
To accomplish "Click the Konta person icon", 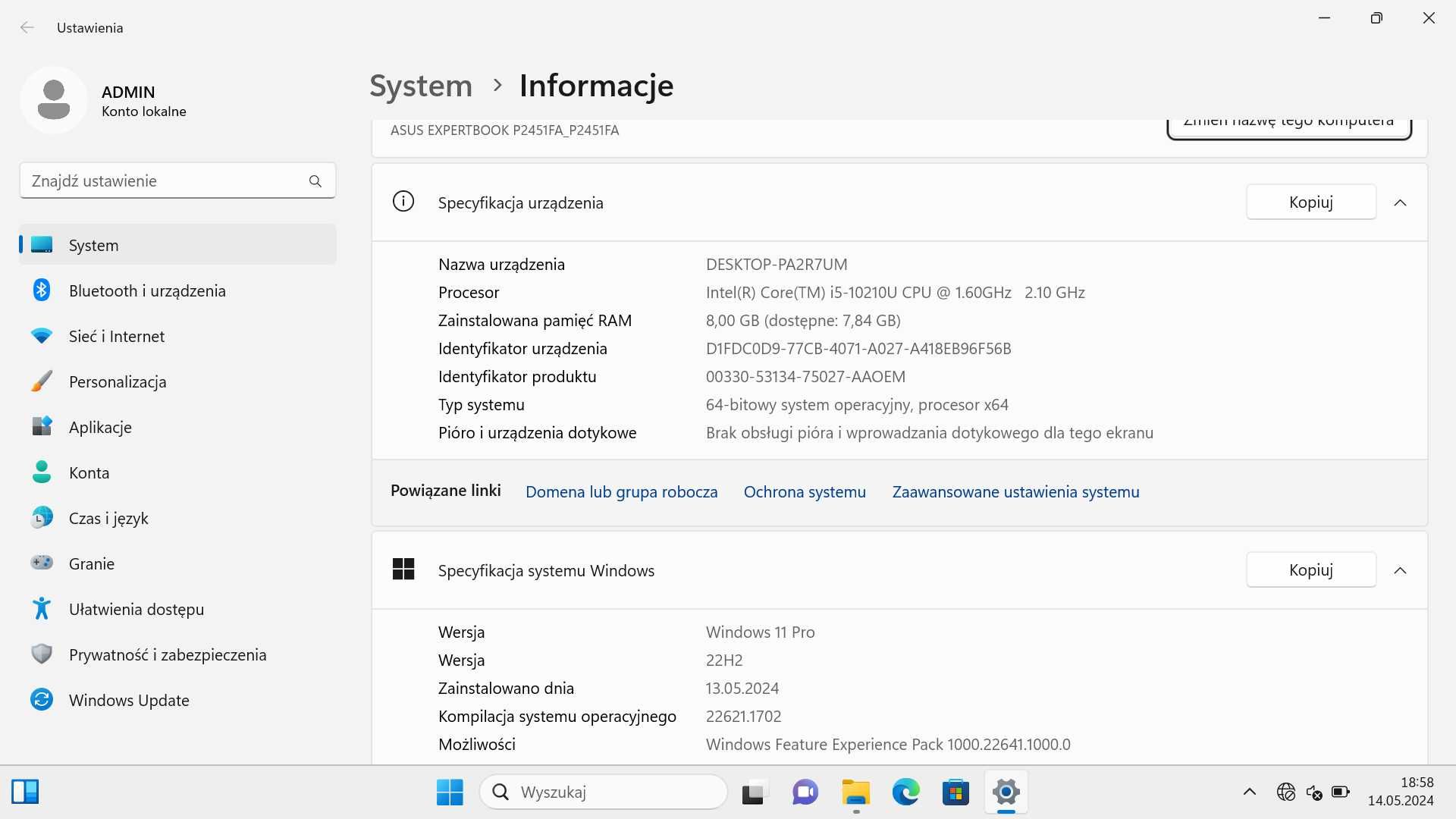I will click(x=42, y=472).
